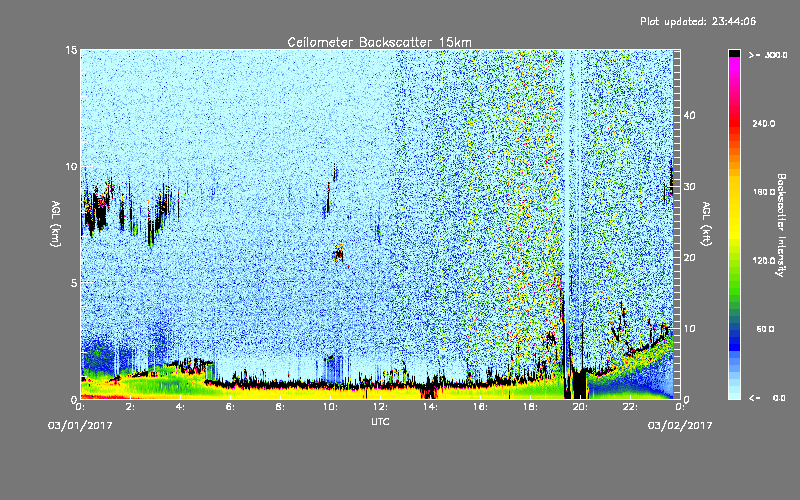Click the '6:' hour tick label on the time axis
The image size is (800, 500).
click(x=231, y=407)
